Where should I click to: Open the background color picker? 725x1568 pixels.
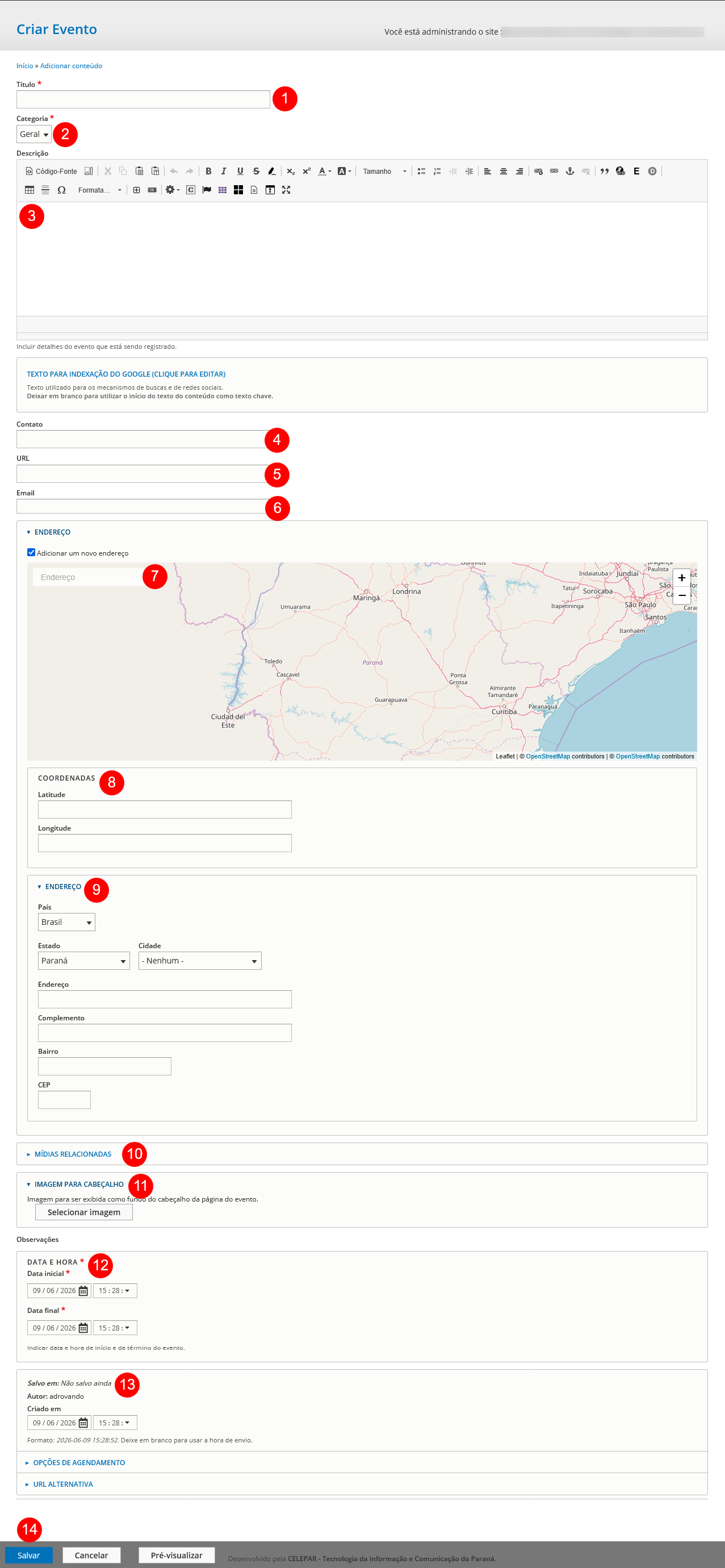[x=344, y=171]
